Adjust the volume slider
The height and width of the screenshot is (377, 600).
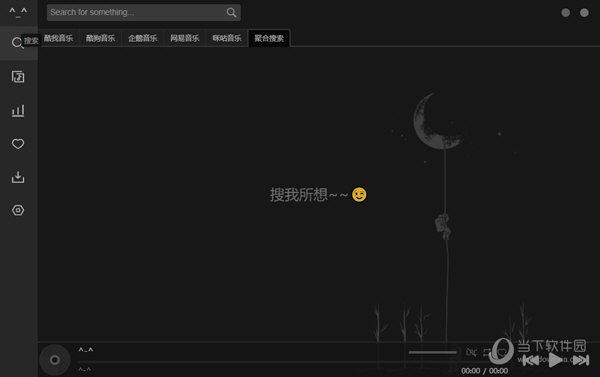[x=432, y=352]
